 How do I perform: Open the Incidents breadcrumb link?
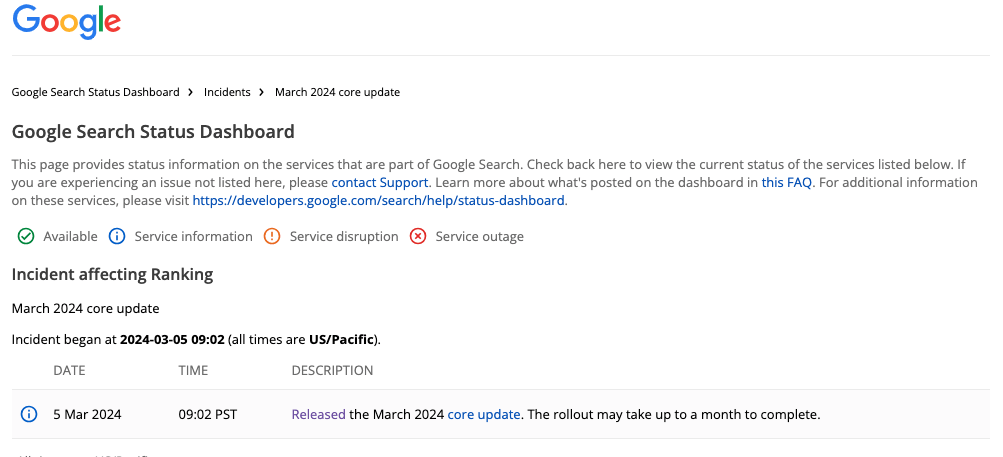[227, 92]
